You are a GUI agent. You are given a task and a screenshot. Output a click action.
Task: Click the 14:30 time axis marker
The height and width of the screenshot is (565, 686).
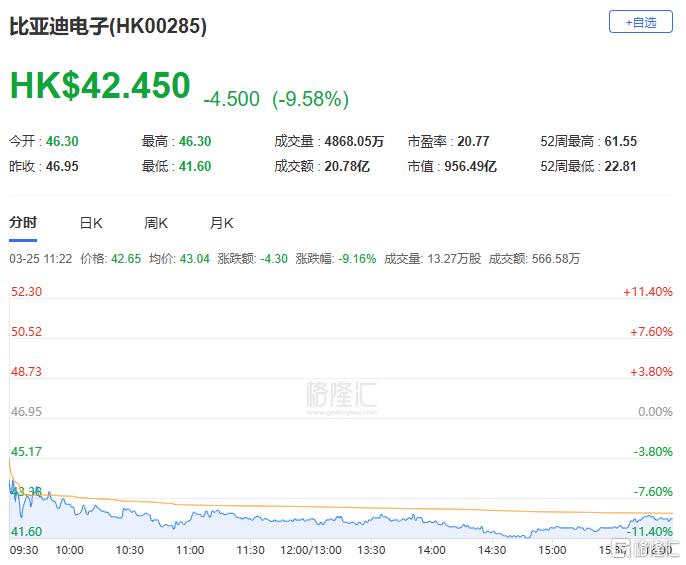492,550
